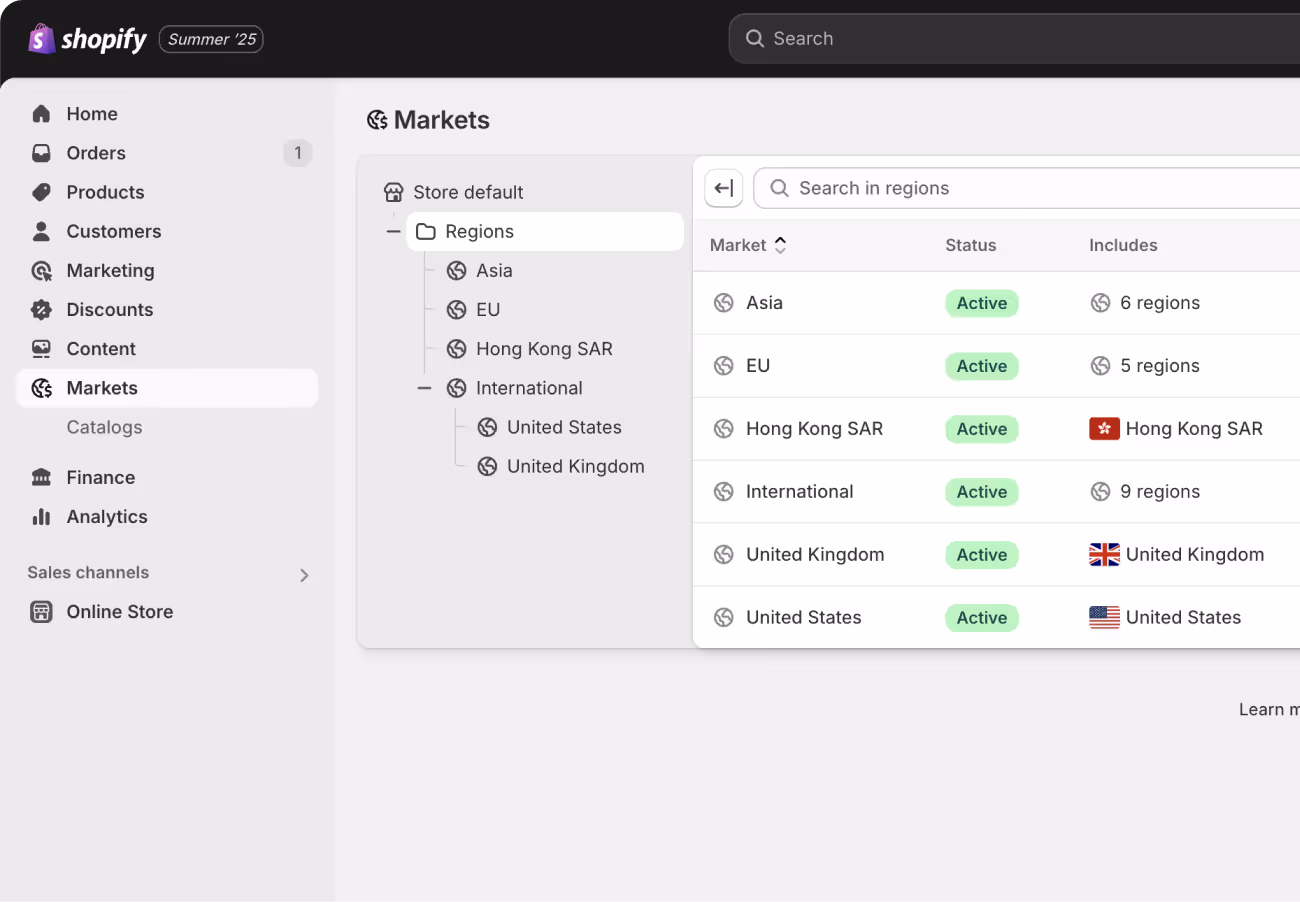Collapse the Regions tree node
This screenshot has width=1300, height=902.
click(394, 232)
